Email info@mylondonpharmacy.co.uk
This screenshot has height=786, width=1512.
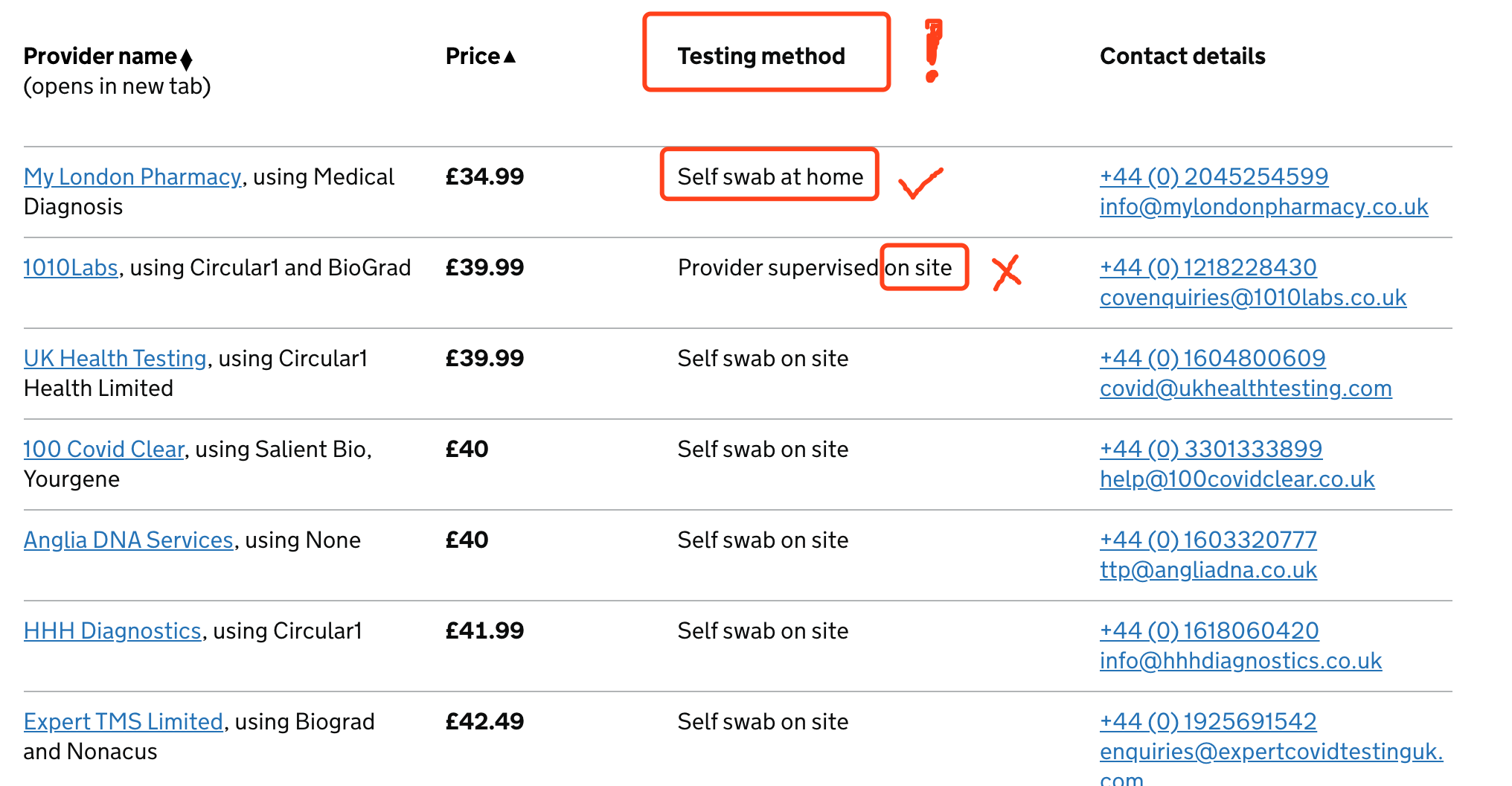click(x=1263, y=207)
